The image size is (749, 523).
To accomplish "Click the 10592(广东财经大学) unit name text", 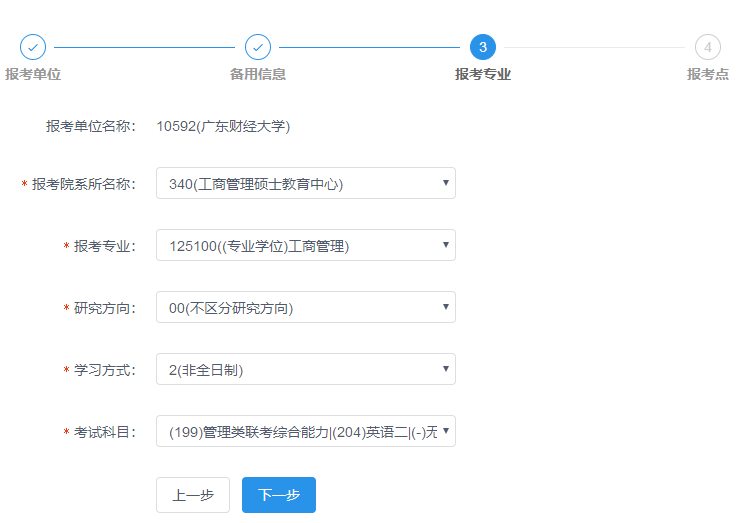I will click(x=223, y=126).
